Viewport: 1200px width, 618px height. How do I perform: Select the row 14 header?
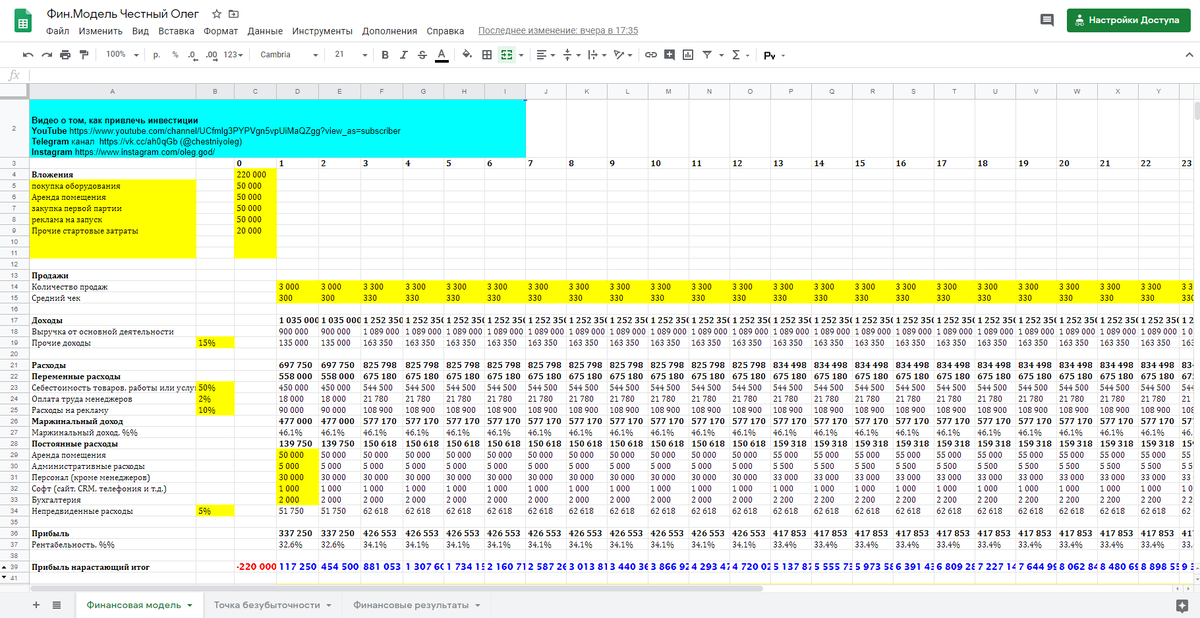[14, 287]
